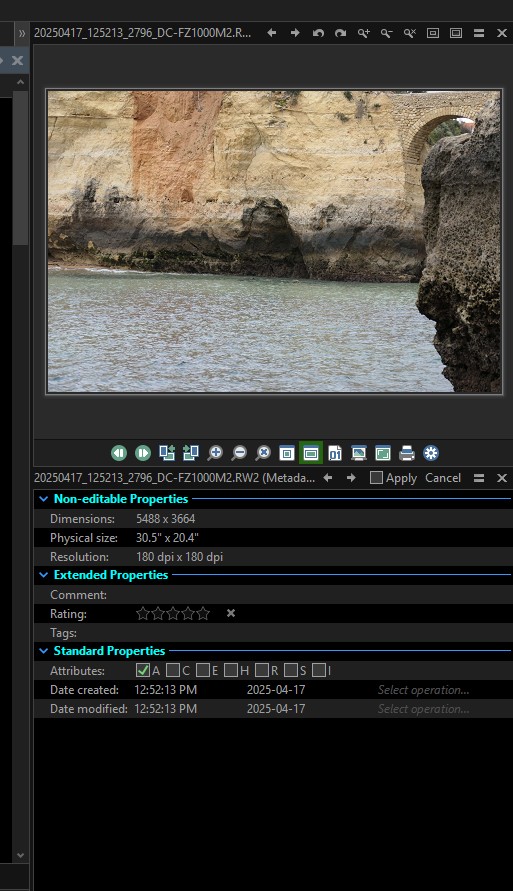Uncheck the A (Archive) attribute checkbox
513x891 pixels.
(143, 670)
